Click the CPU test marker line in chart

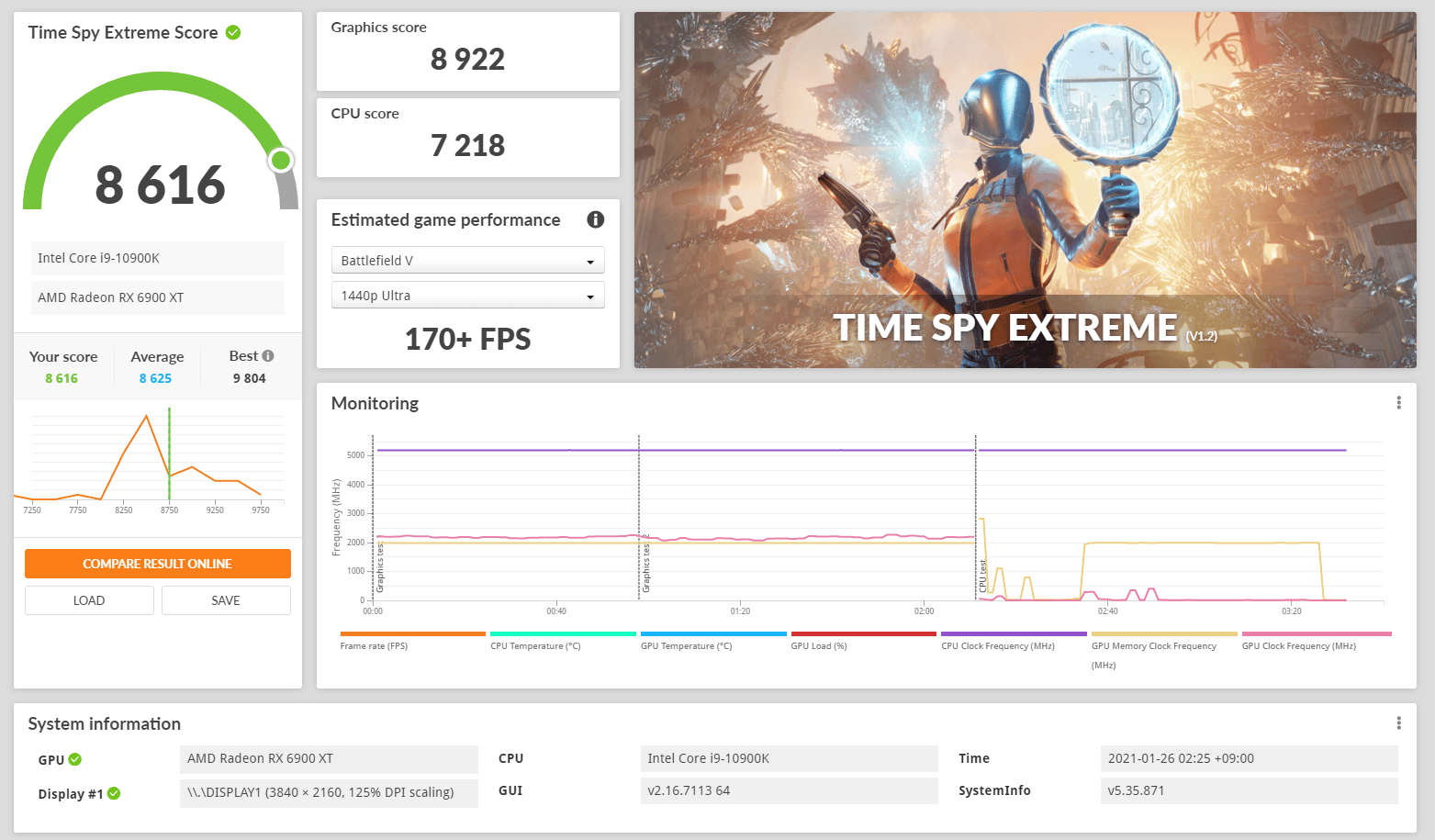click(x=975, y=518)
